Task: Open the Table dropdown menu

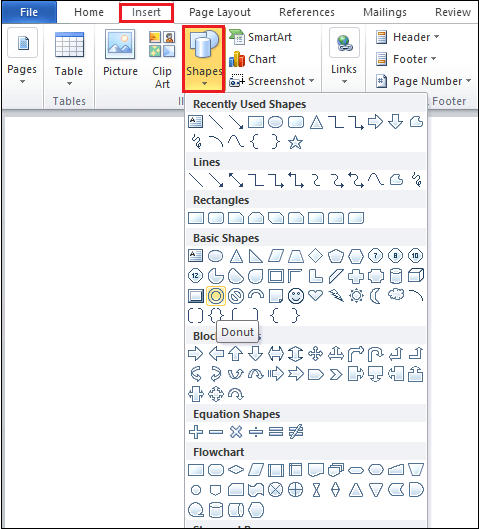Action: (69, 59)
